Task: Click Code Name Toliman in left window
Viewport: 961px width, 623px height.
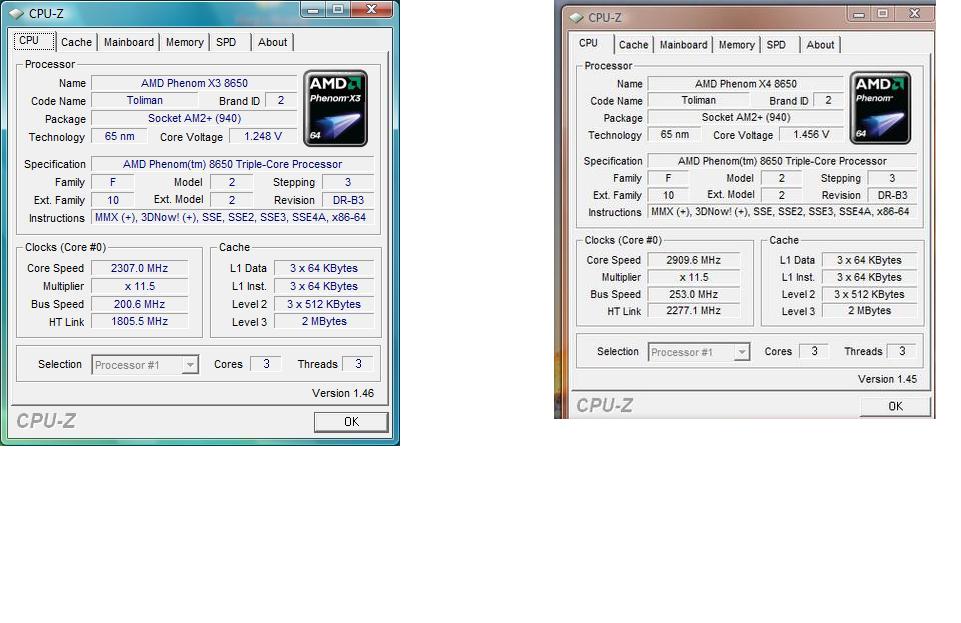Action: (145, 100)
